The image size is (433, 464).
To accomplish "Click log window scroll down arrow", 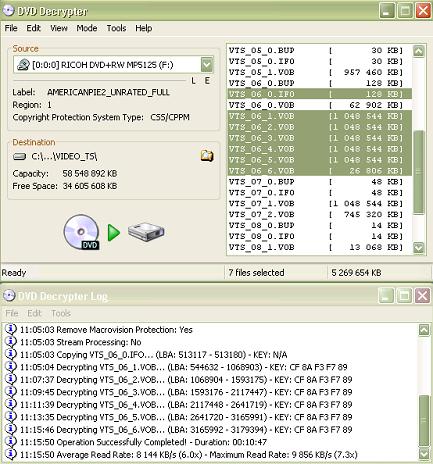I will pos(424,453).
